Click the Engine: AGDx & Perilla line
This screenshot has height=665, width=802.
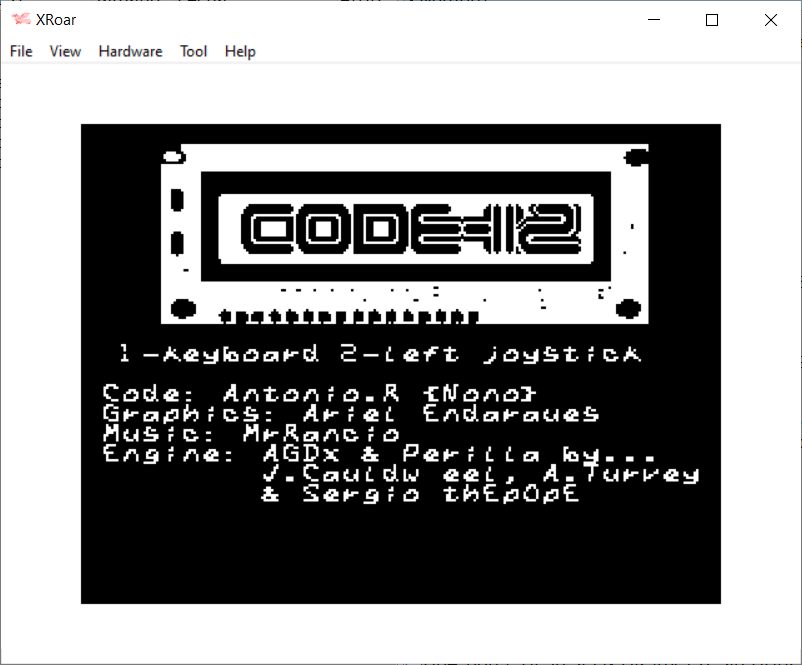point(380,453)
